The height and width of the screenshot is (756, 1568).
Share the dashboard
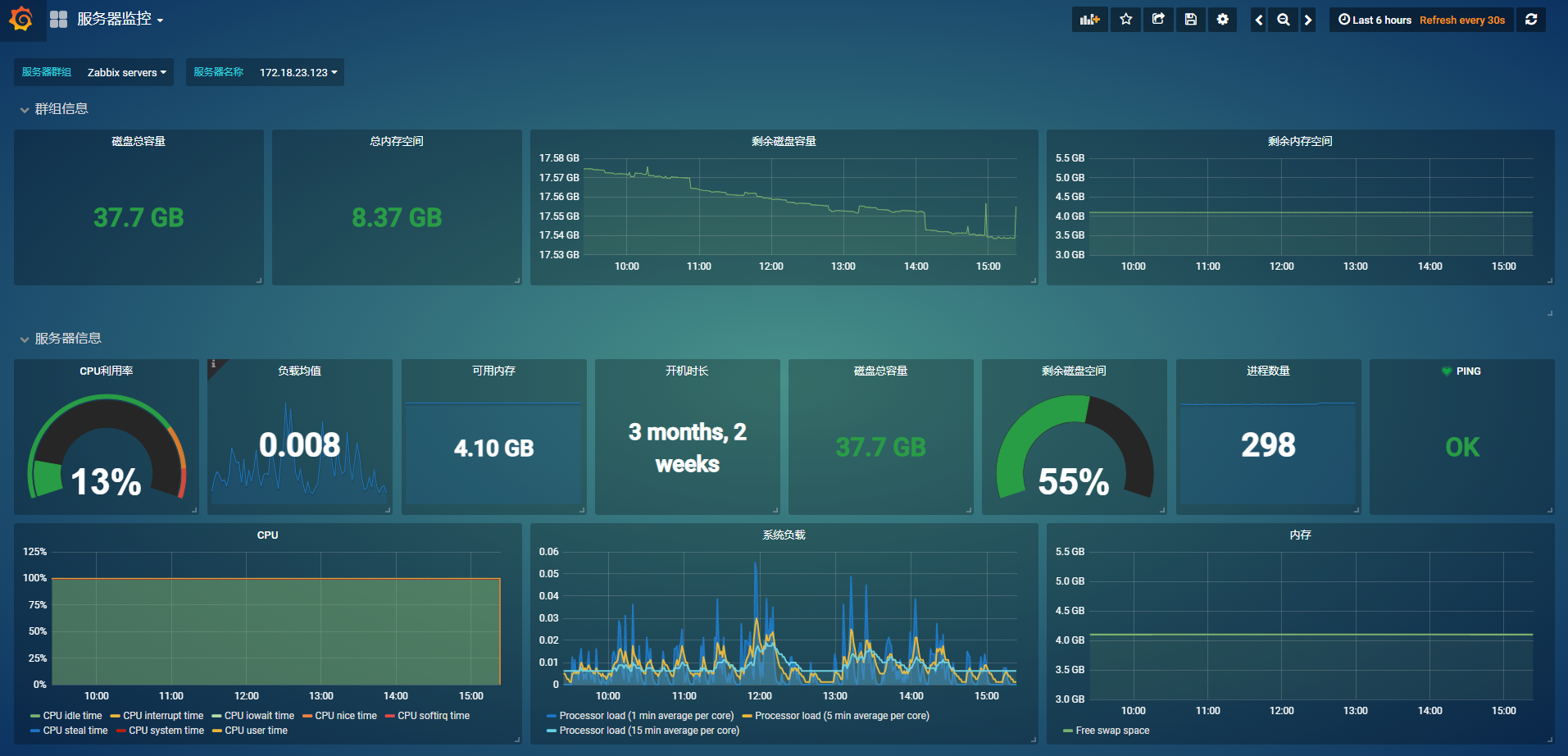tap(1157, 19)
